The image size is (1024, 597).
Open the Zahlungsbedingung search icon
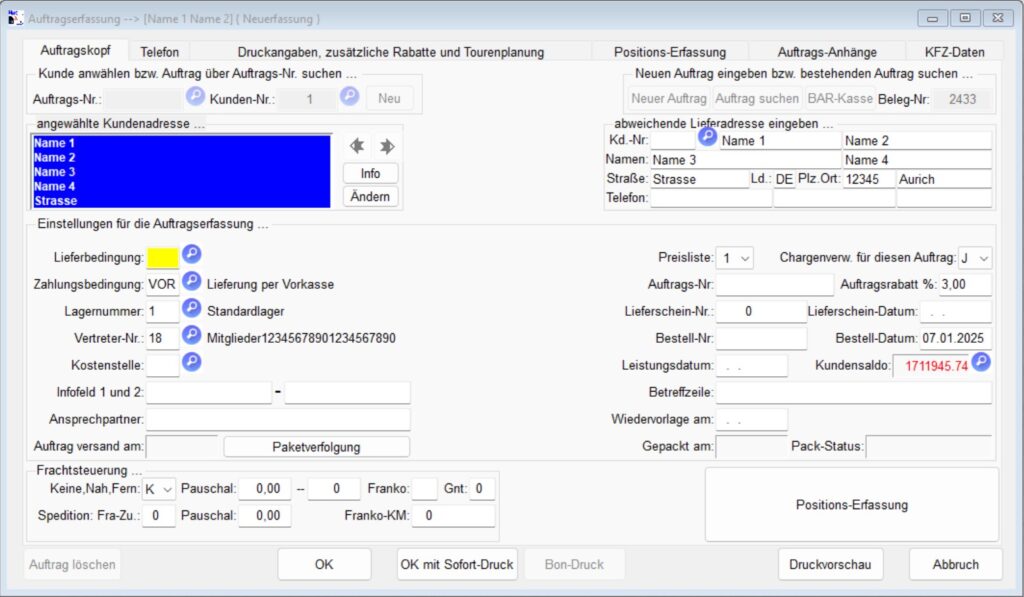pos(191,283)
